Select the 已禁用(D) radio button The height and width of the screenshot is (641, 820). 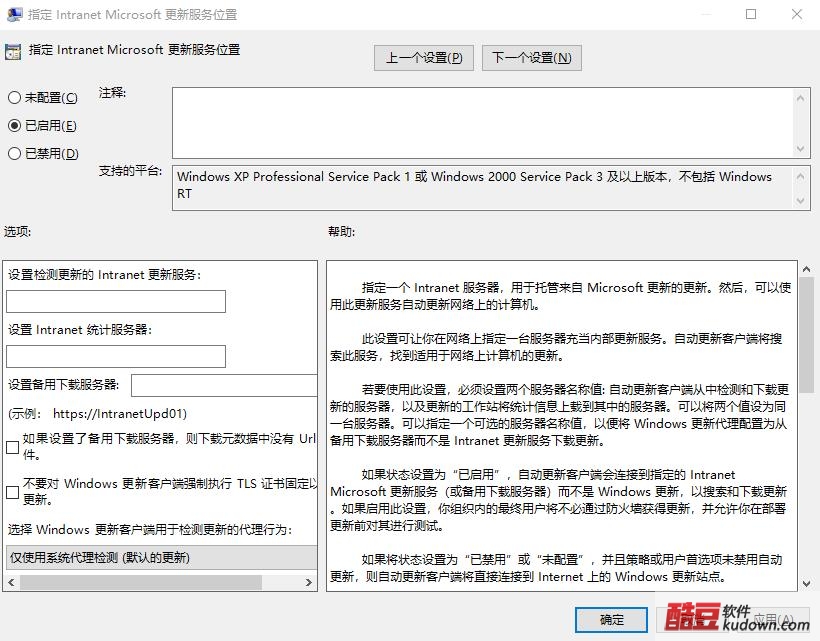click(43, 153)
